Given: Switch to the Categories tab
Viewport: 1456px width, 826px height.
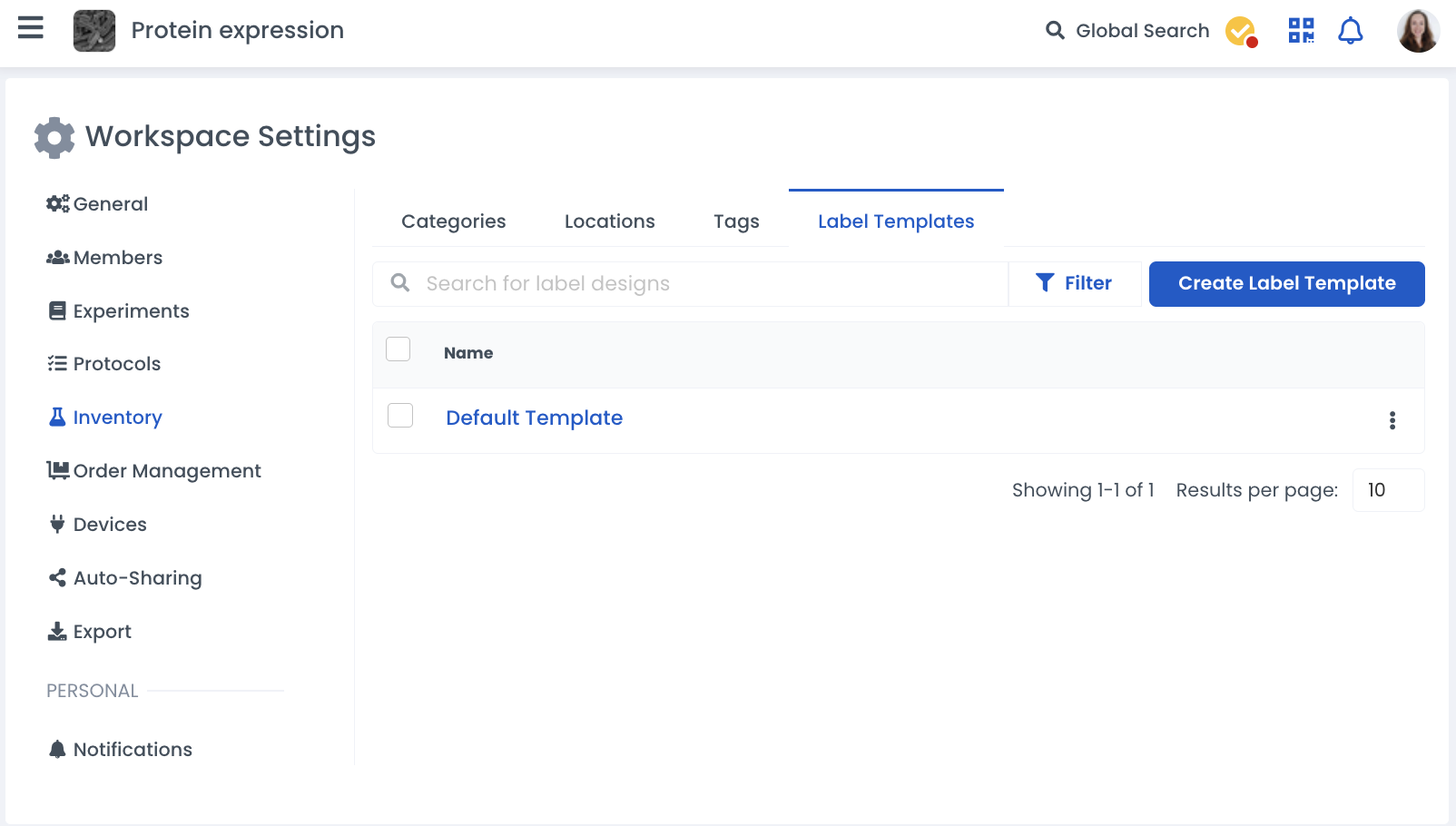Looking at the screenshot, I should (454, 221).
